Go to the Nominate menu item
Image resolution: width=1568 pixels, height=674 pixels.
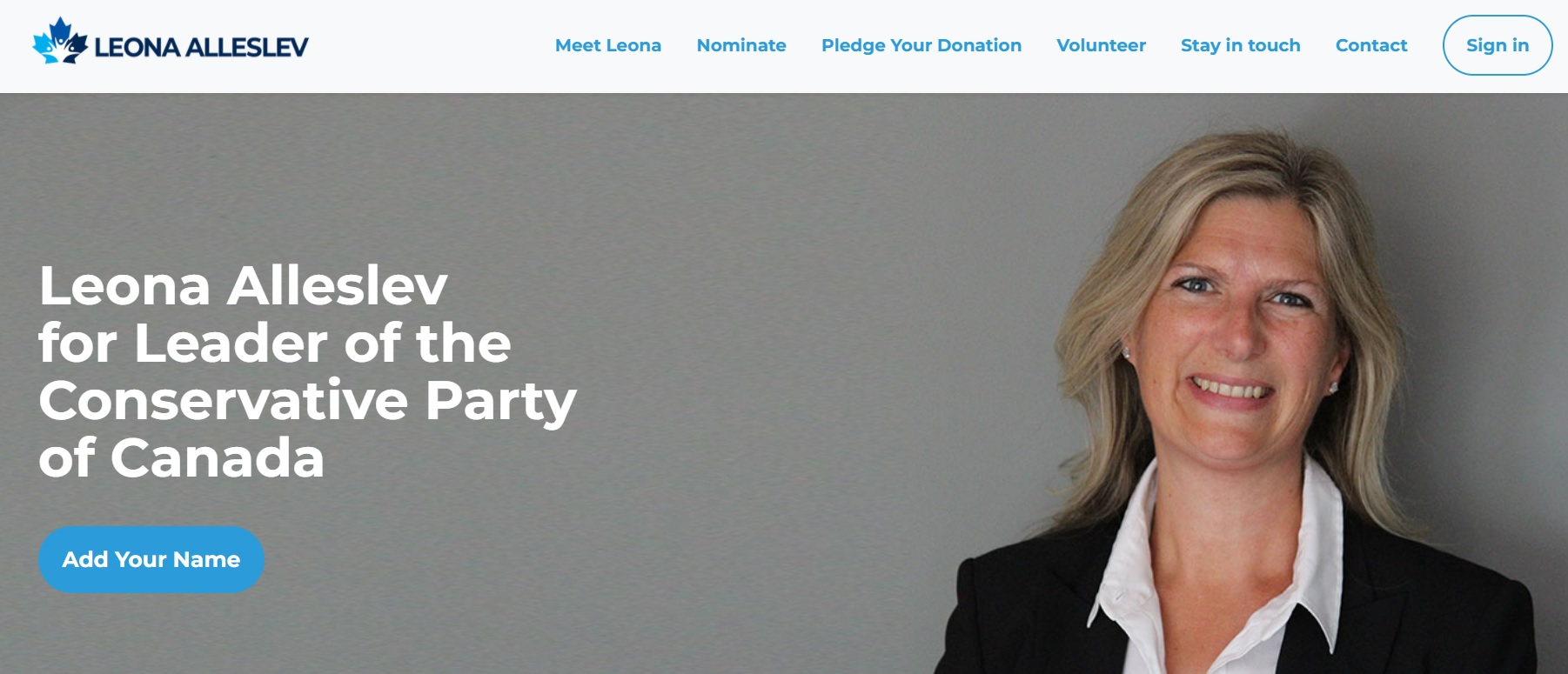741,45
